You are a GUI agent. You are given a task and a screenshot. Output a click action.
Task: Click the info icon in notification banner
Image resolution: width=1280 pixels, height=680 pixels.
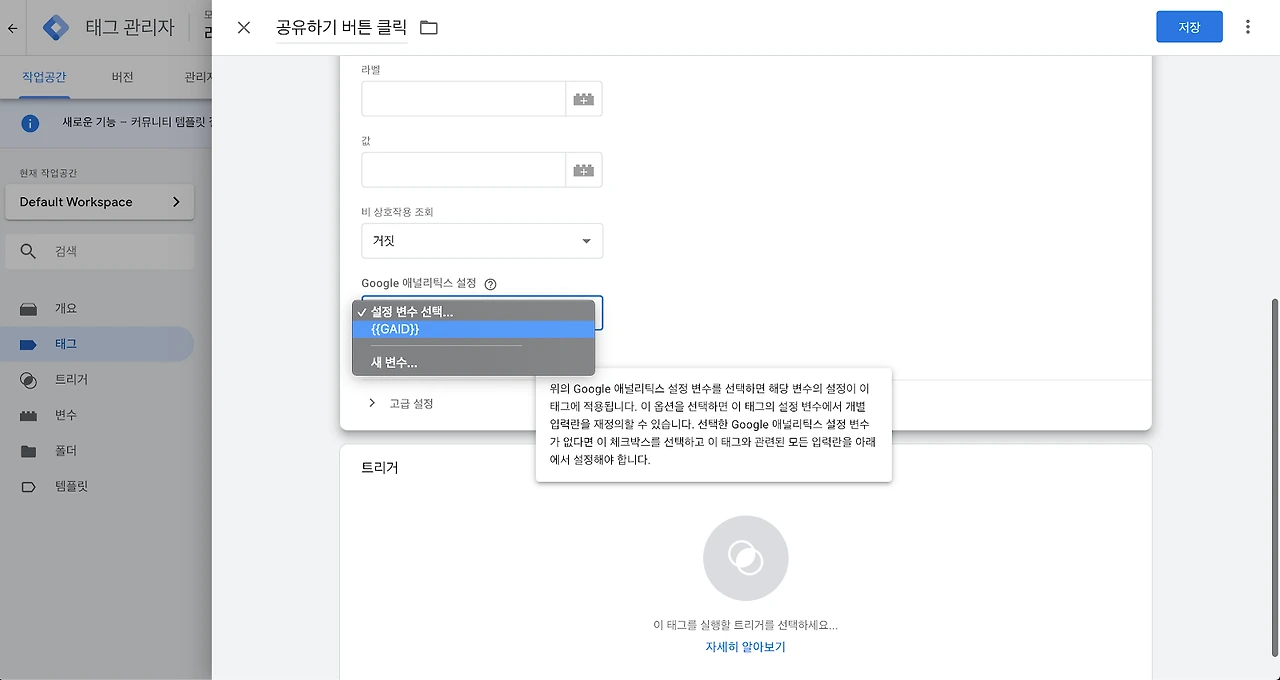(x=30, y=124)
